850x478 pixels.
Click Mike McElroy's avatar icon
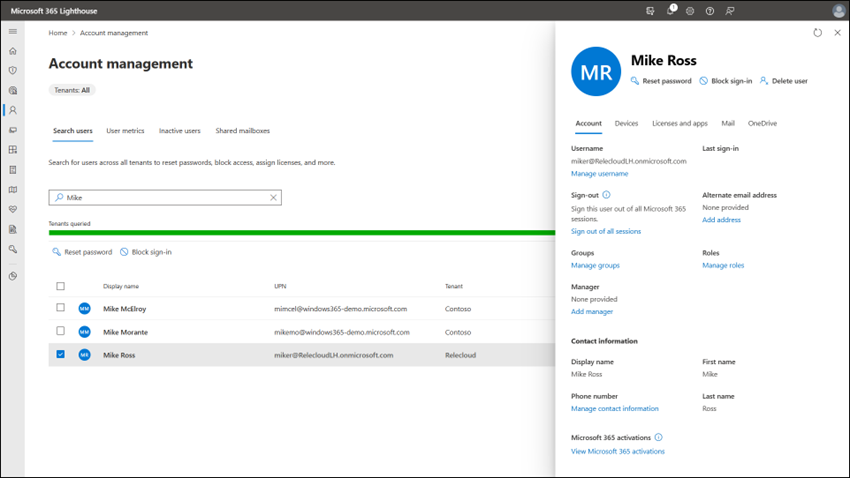click(85, 308)
